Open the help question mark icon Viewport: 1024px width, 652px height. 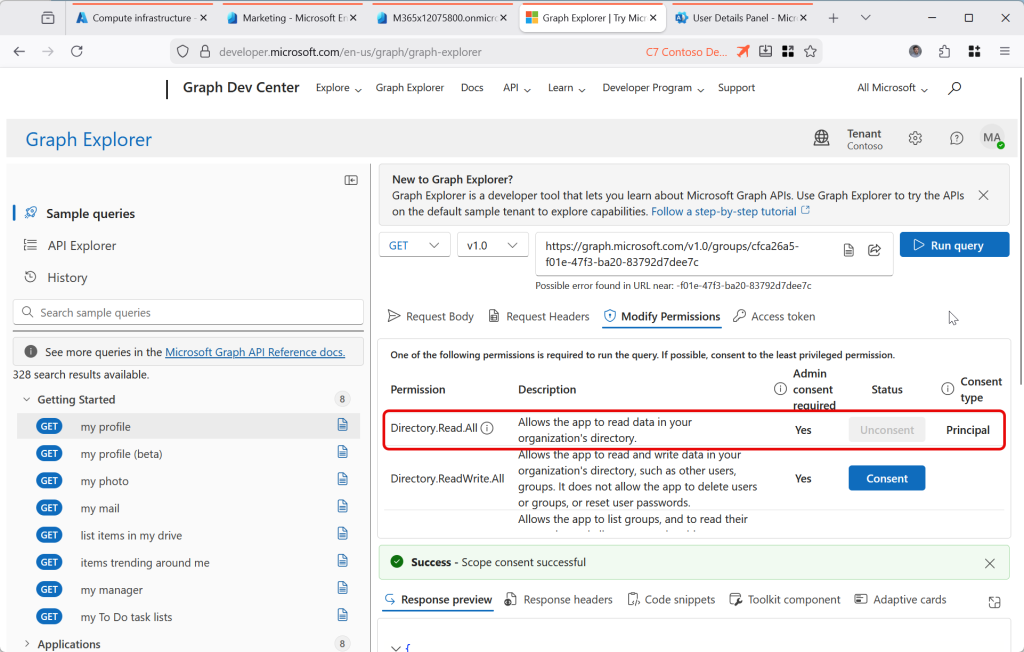click(x=956, y=138)
